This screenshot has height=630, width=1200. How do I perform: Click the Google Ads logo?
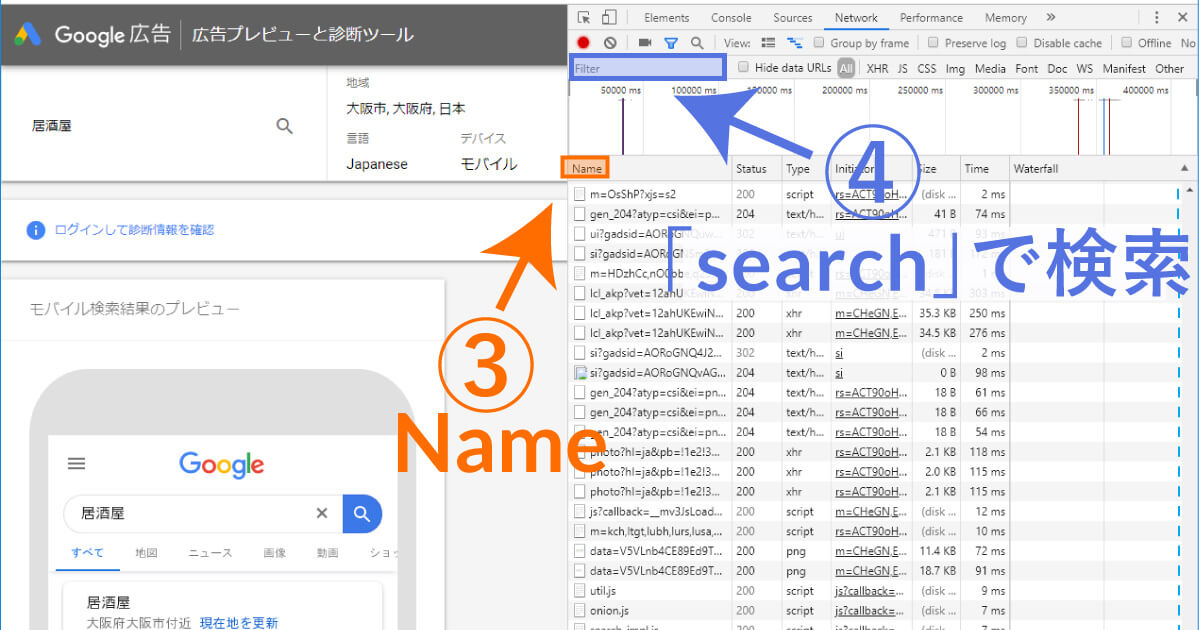click(x=28, y=34)
